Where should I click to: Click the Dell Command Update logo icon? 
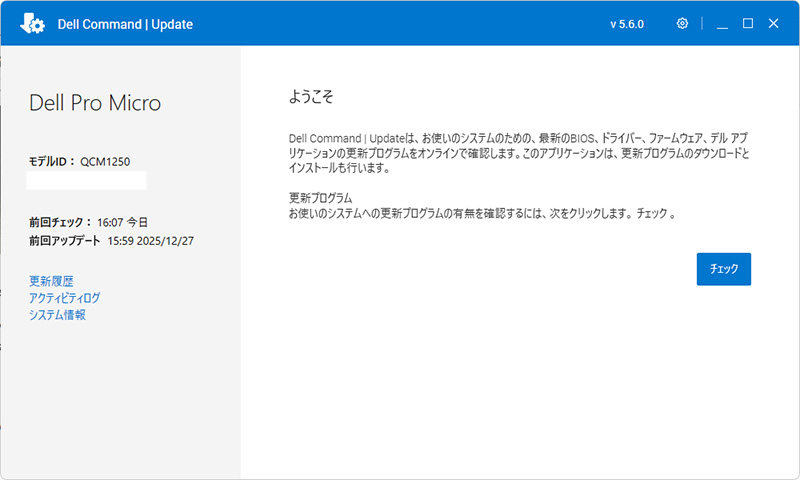click(x=32, y=23)
